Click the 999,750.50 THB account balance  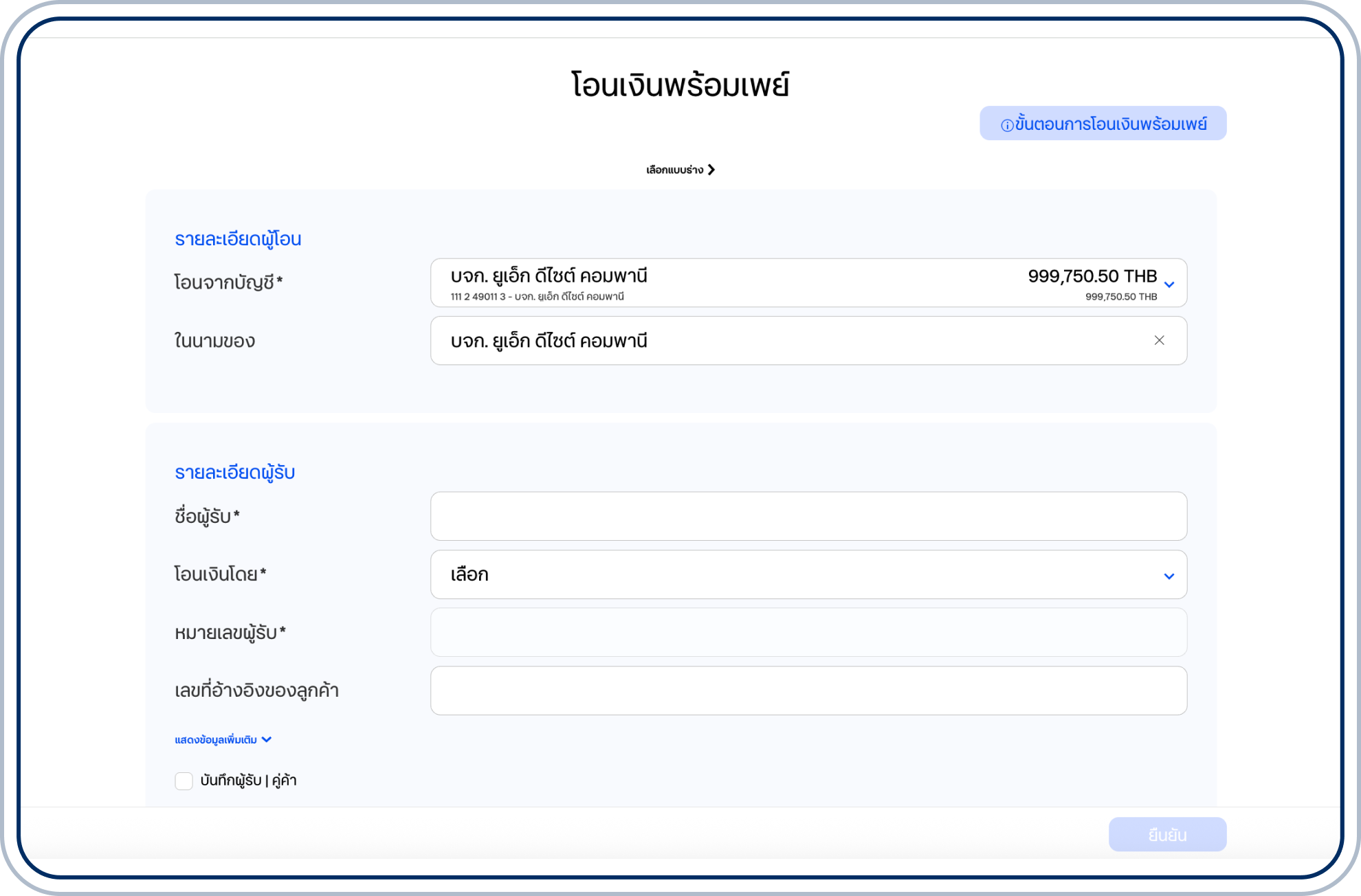point(1092,276)
